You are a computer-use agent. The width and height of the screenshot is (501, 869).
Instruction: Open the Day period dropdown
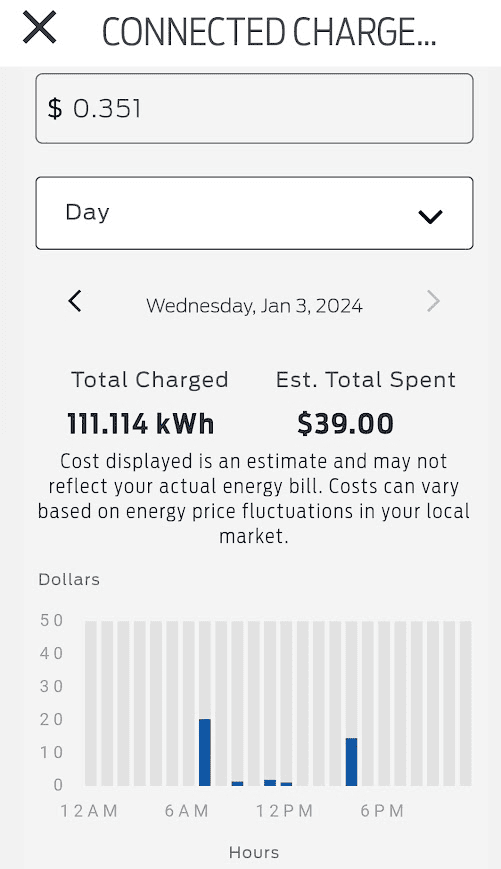(254, 213)
